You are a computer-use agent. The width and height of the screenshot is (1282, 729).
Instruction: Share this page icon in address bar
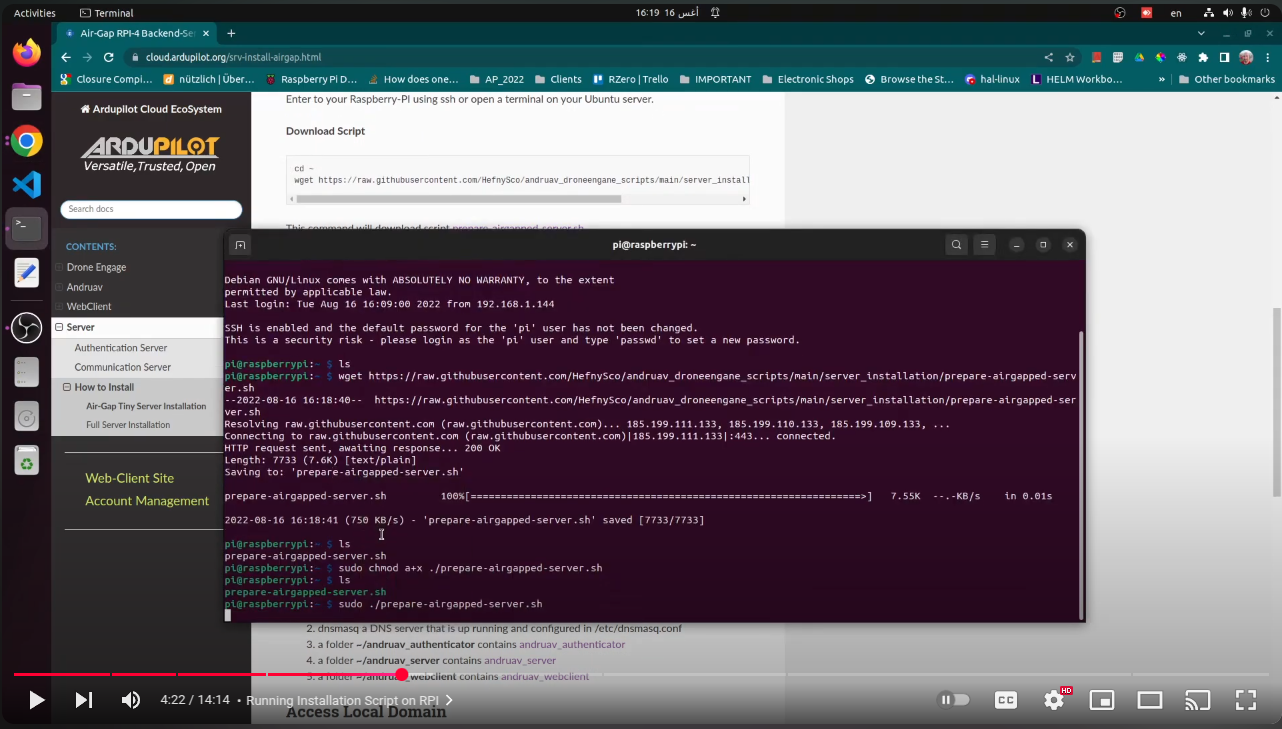(1048, 57)
